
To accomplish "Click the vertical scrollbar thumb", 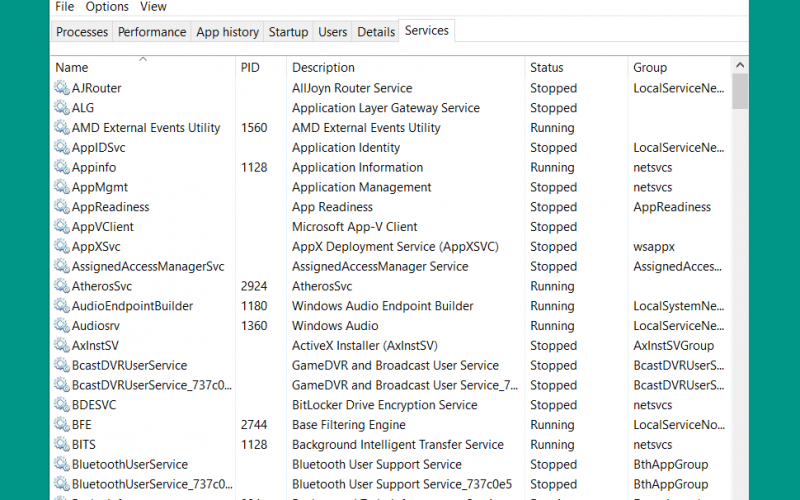I will coord(740,91).
